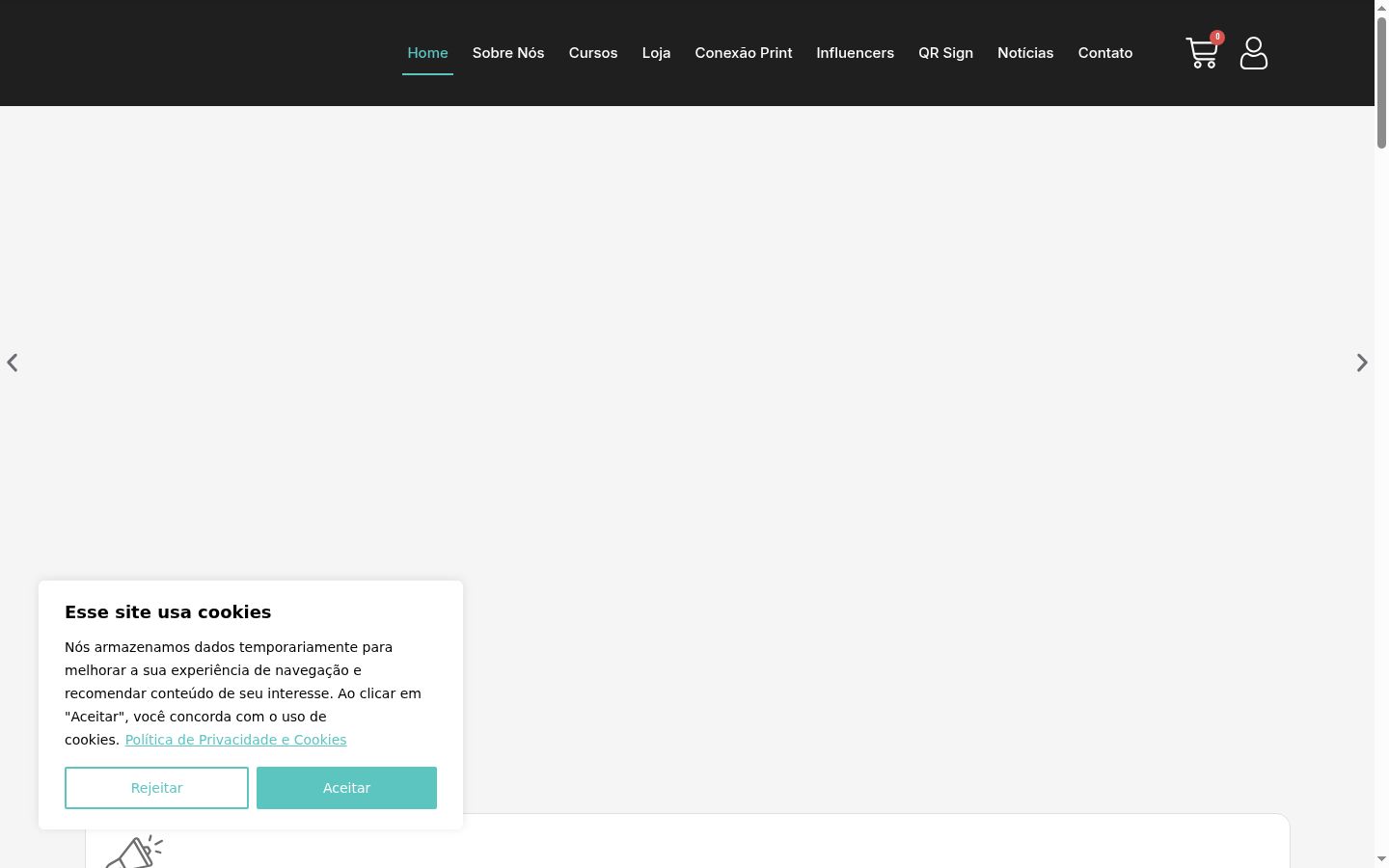This screenshot has width=1389, height=868.
Task: Open Notícias in the navbar
Action: pyautogui.click(x=1025, y=53)
